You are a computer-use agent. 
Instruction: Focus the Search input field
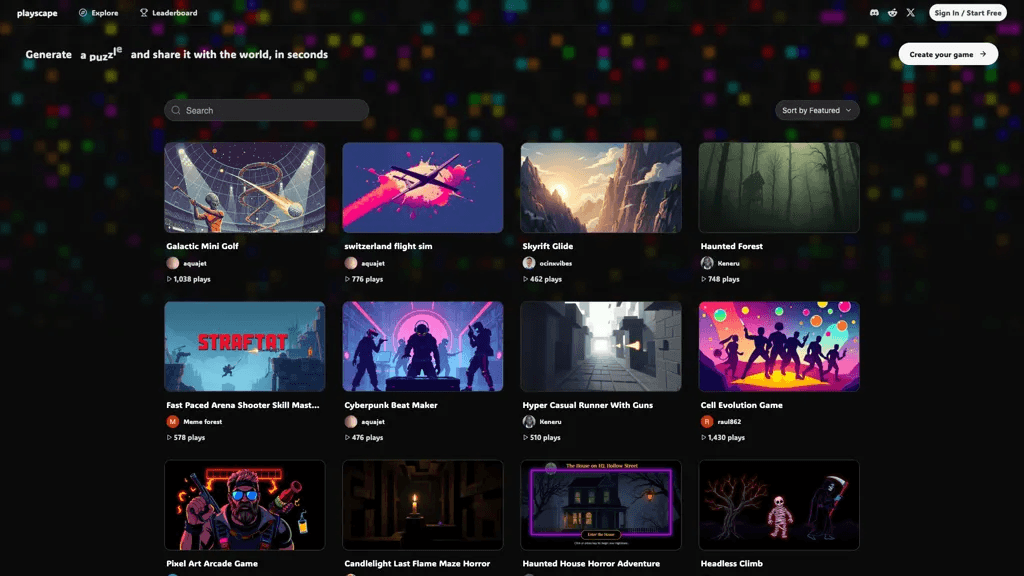pos(266,110)
